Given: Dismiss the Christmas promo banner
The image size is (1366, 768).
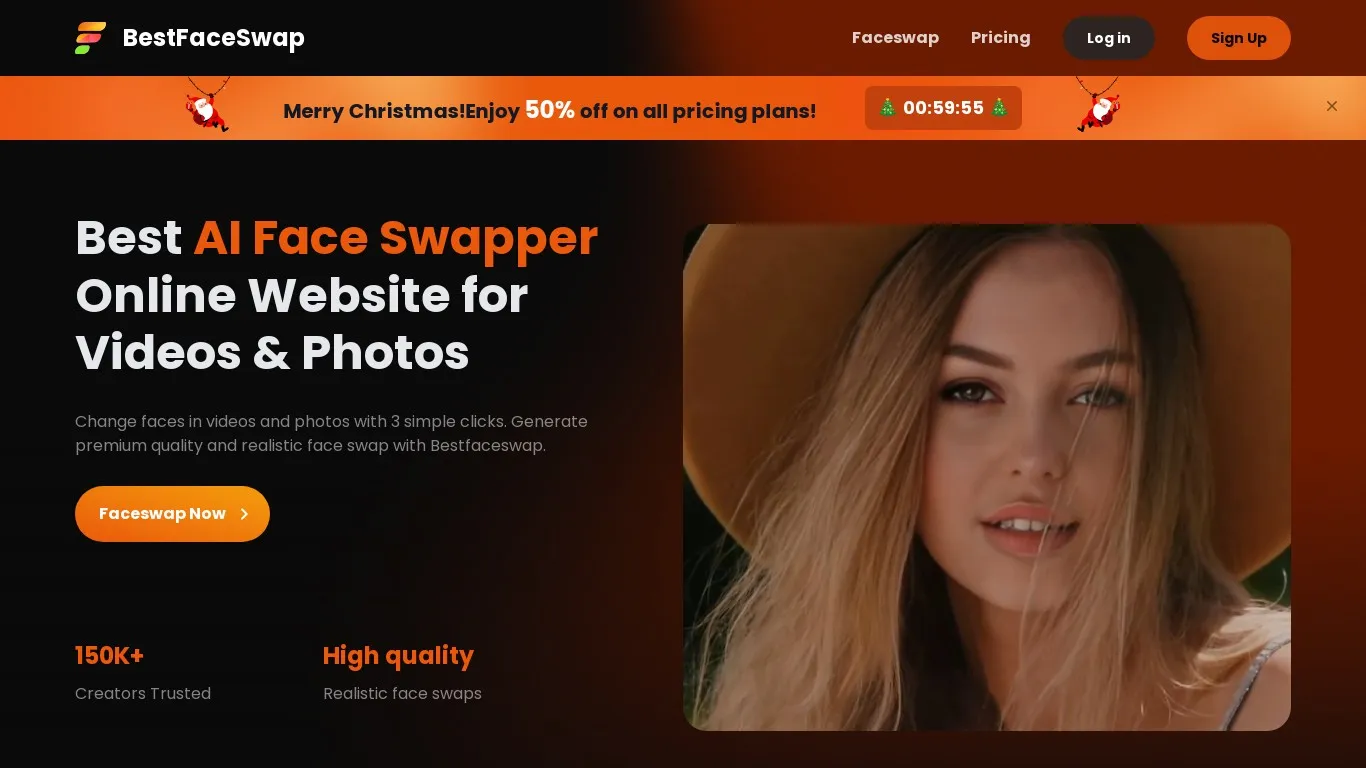Looking at the screenshot, I should 1331,106.
